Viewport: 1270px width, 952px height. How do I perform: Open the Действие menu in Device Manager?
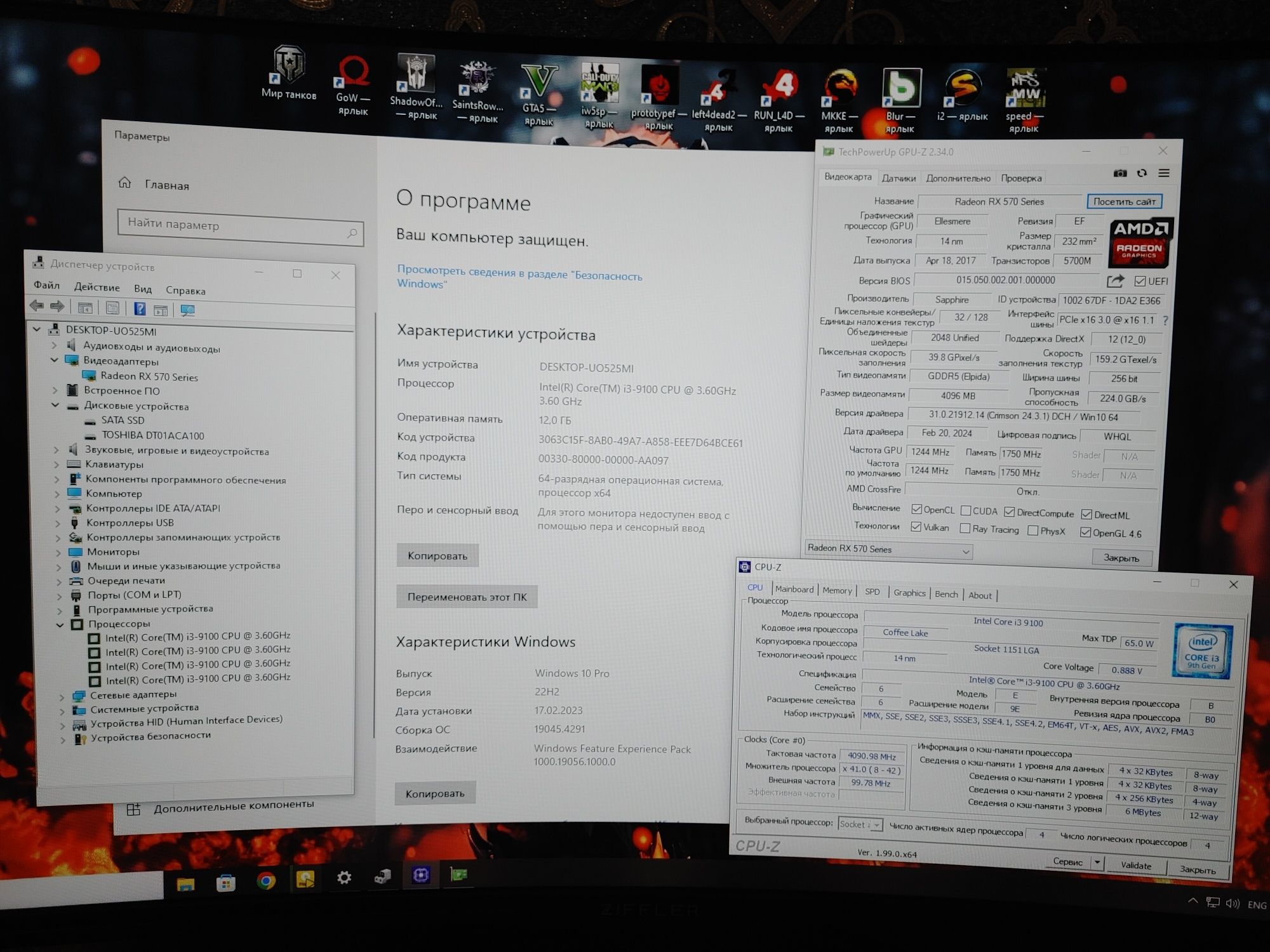coord(97,288)
